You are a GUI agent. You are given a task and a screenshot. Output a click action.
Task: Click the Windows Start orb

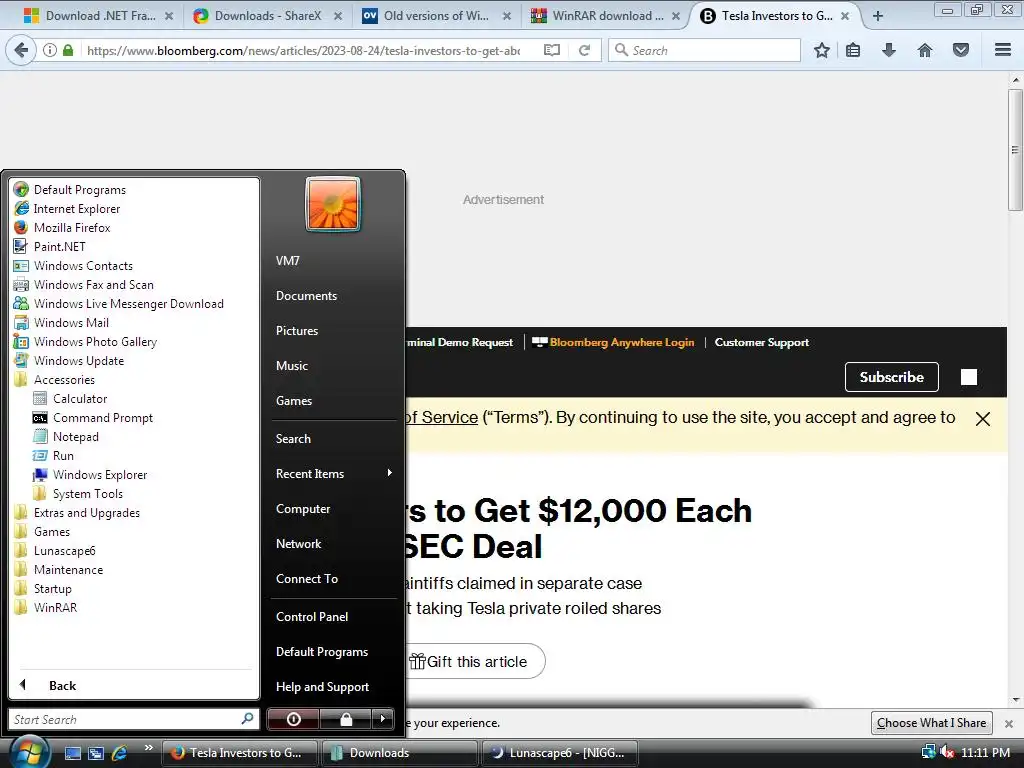coord(29,751)
